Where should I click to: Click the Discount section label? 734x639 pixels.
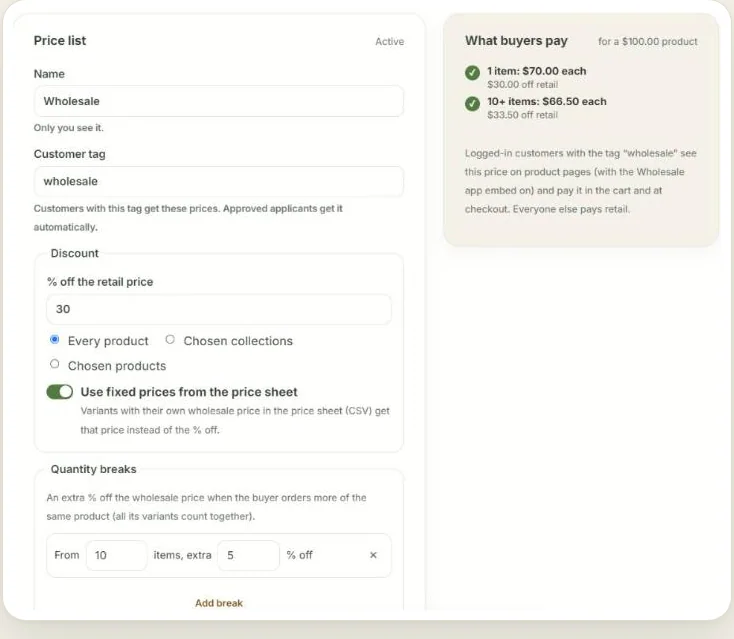74,253
